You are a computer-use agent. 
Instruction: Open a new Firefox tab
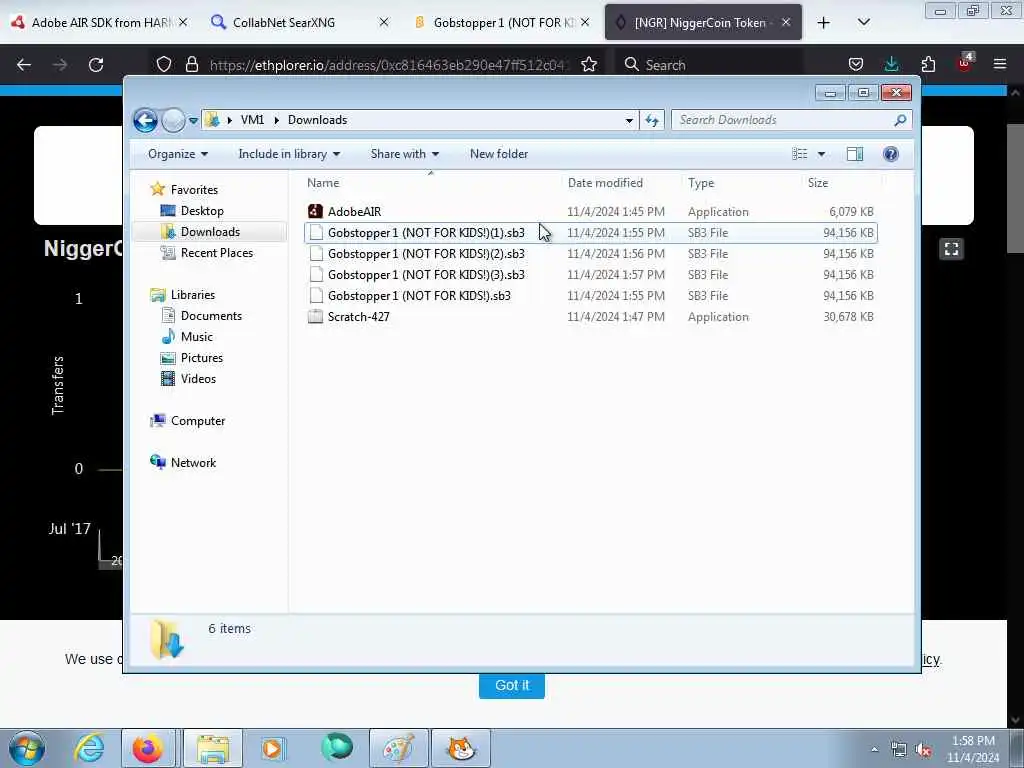824,23
